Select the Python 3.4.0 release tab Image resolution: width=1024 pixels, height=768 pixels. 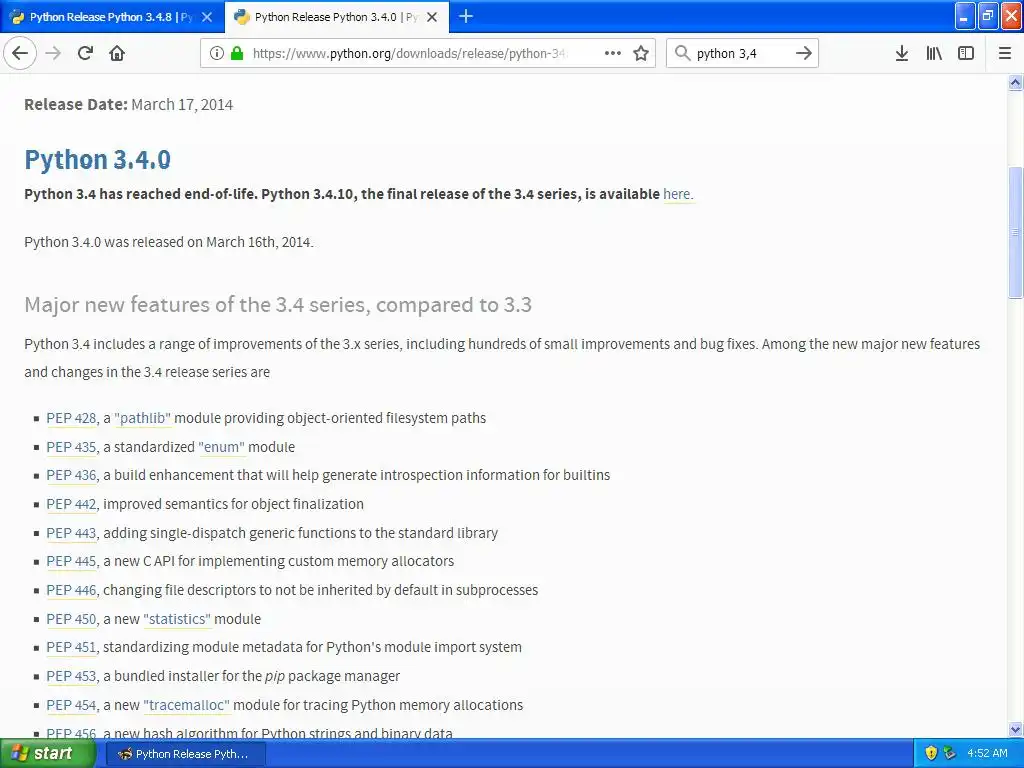[x=337, y=17]
